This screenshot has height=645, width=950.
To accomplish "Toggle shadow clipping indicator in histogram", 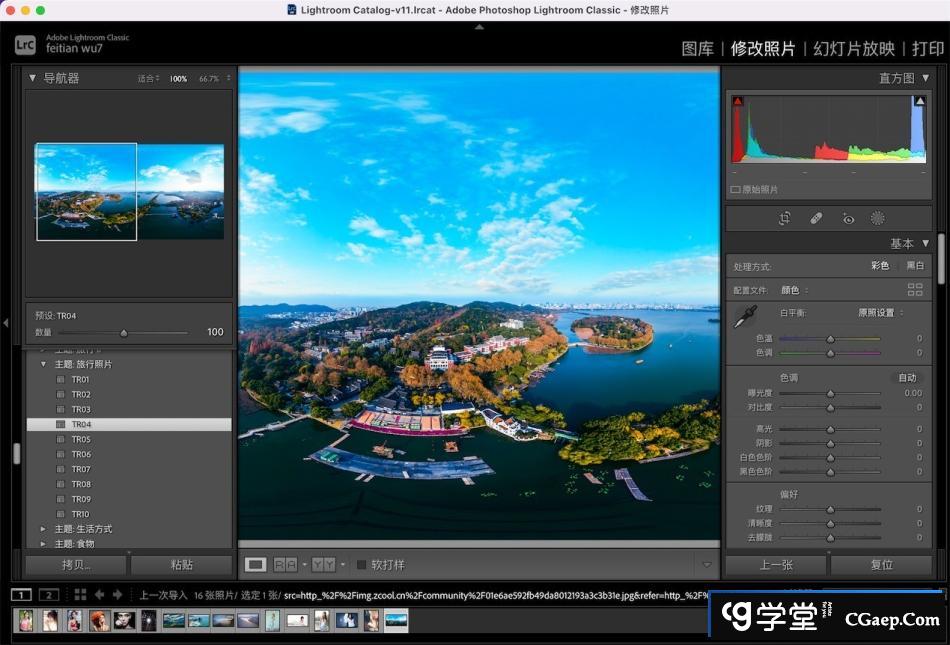I will click(738, 102).
